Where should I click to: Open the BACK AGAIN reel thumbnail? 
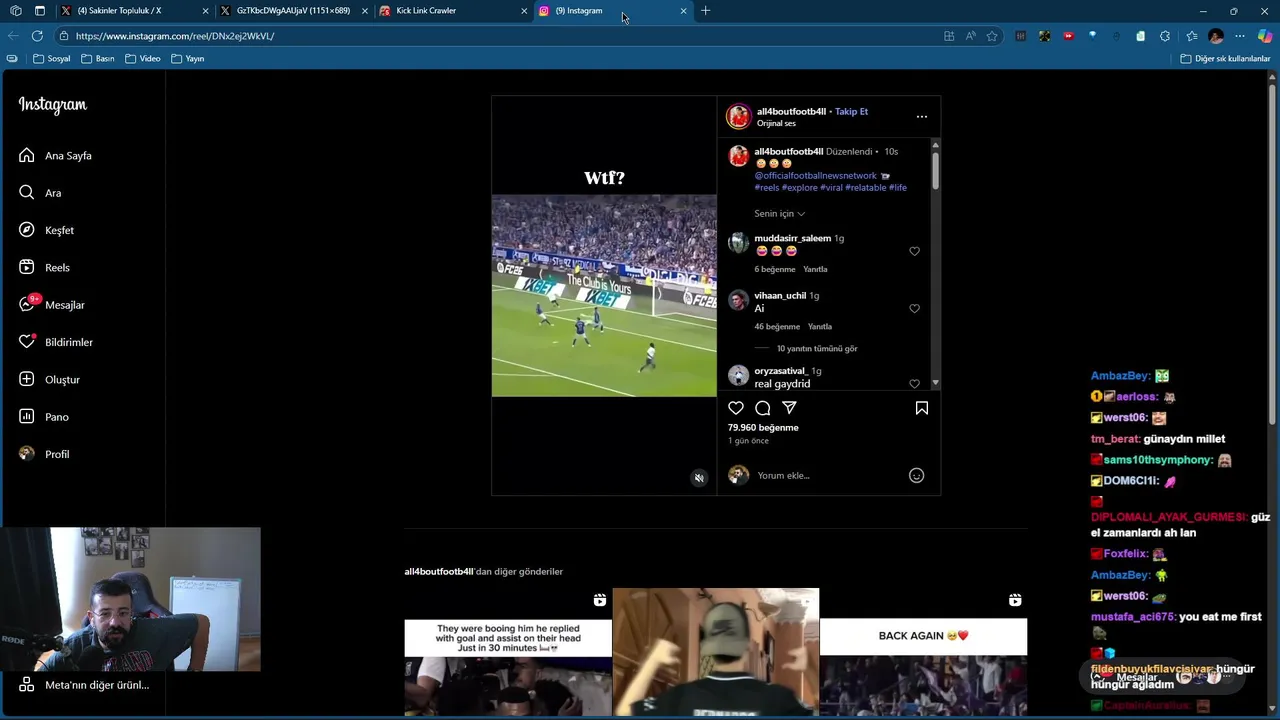923,652
